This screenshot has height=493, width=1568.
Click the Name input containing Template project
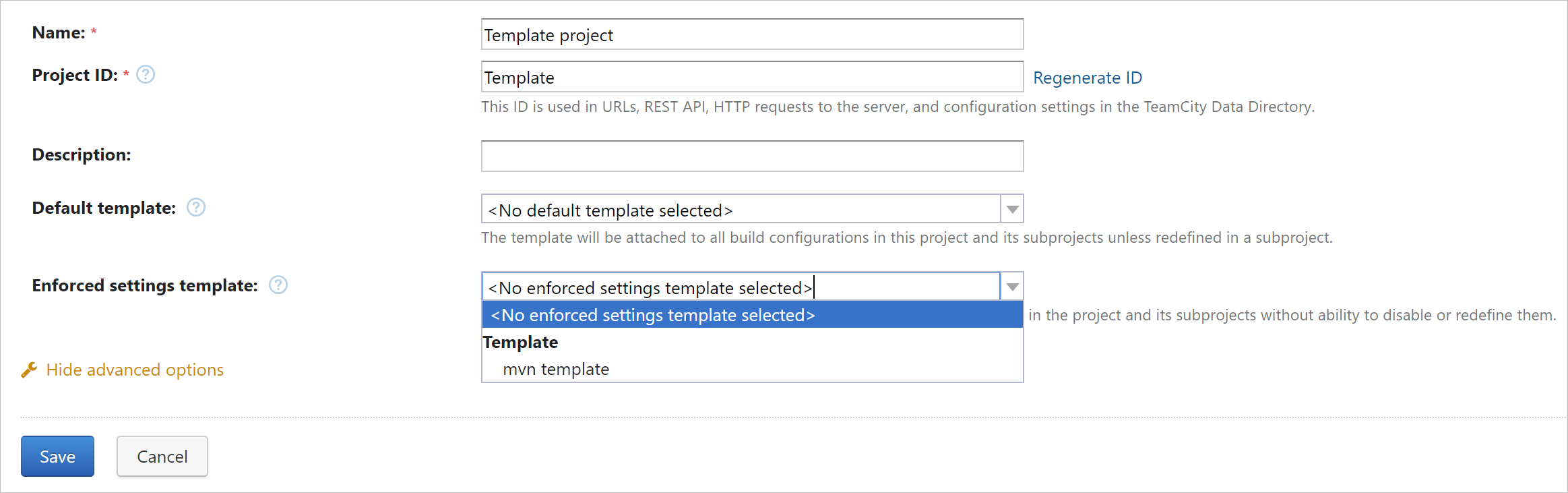click(751, 34)
